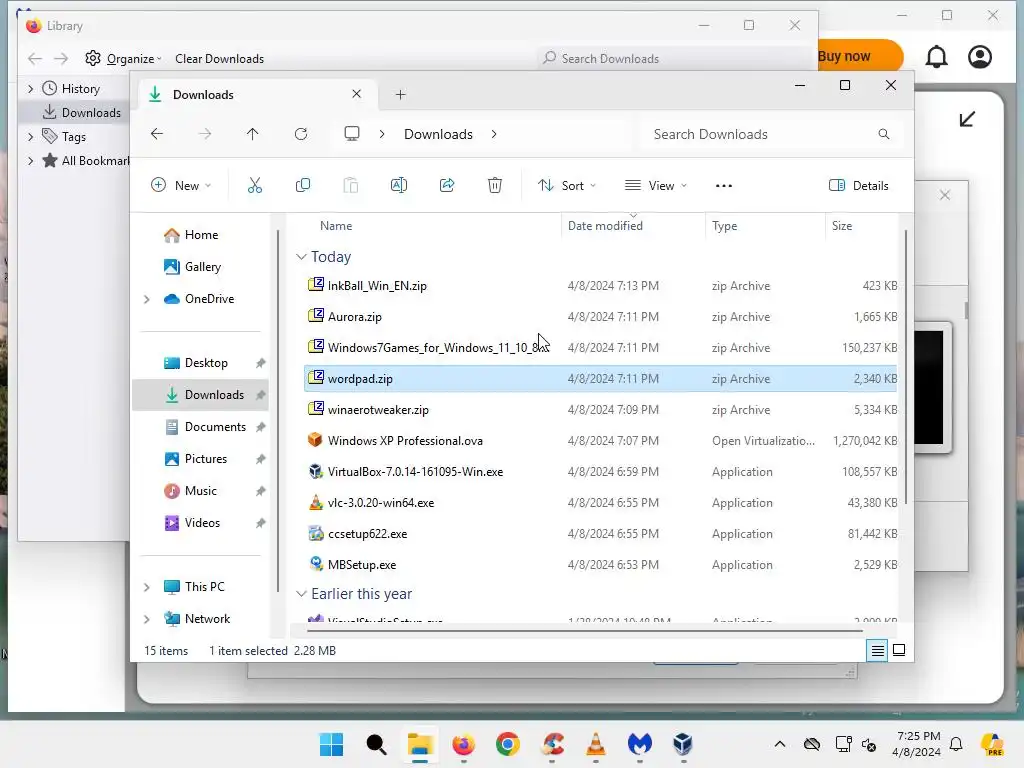This screenshot has width=1024, height=768.
Task: Go back in File Explorer navigation
Action: pos(157,134)
